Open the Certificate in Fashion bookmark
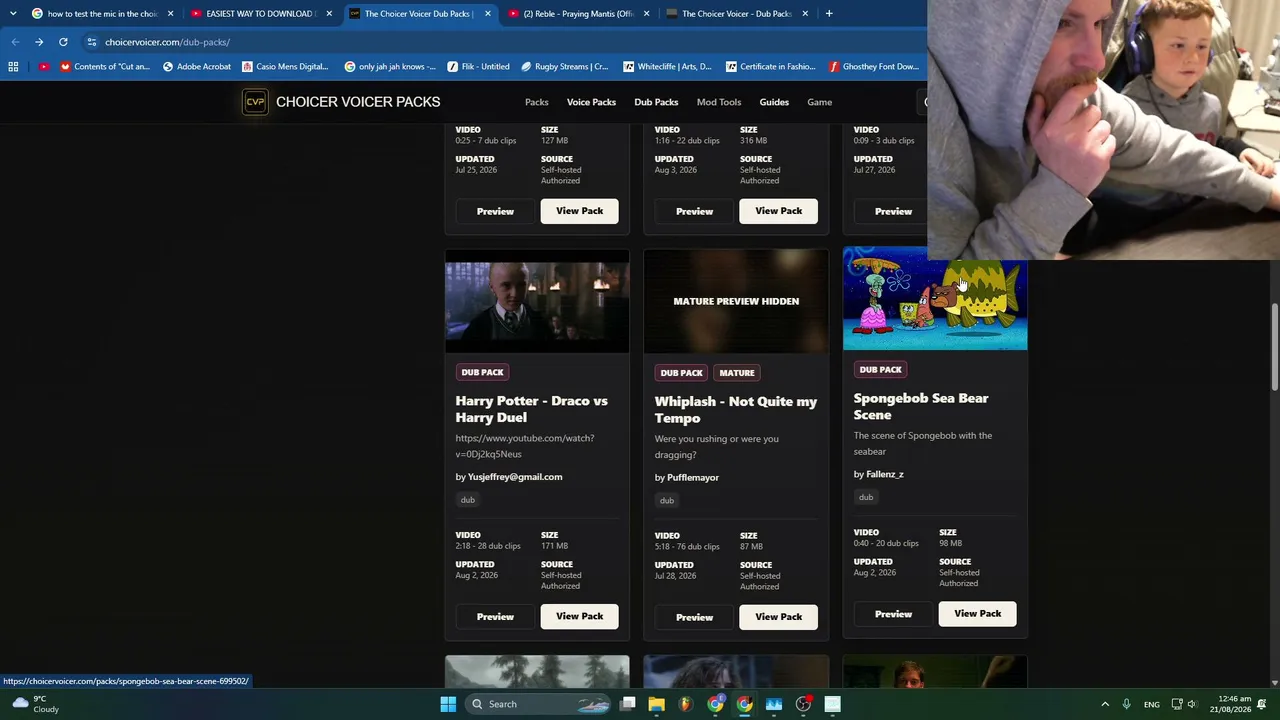1280x720 pixels. (772, 67)
